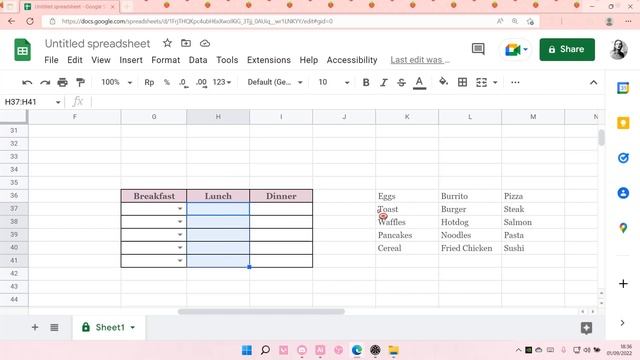The width and height of the screenshot is (640, 360).
Task: Print the spreadsheet with printer icon
Action: pos(62,82)
